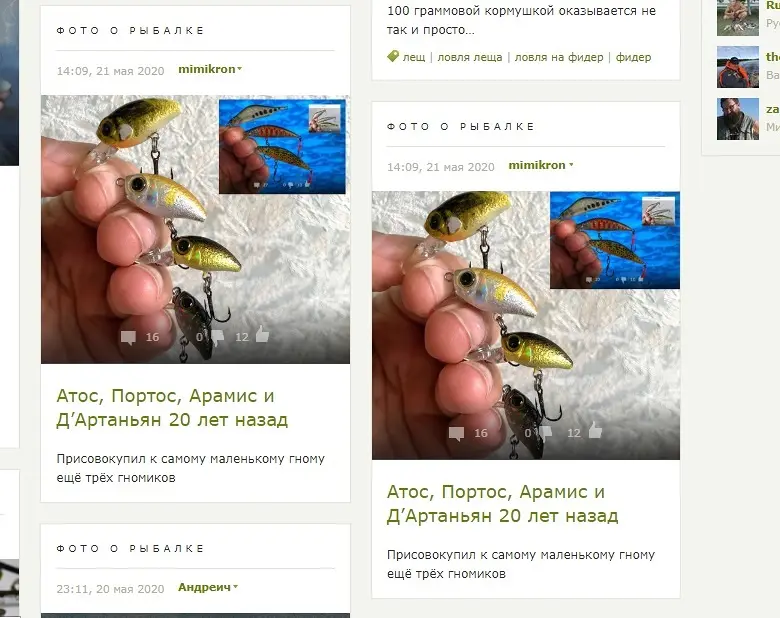This screenshot has height=618, width=780.
Task: Click the thumbs-down icon on right post image
Action: (546, 433)
